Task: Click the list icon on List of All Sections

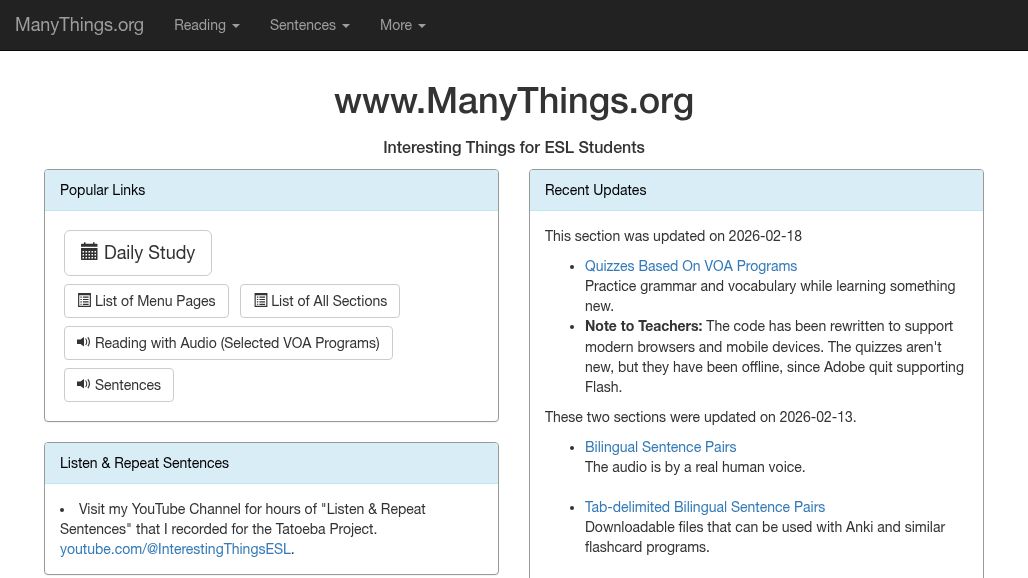Action: click(260, 301)
